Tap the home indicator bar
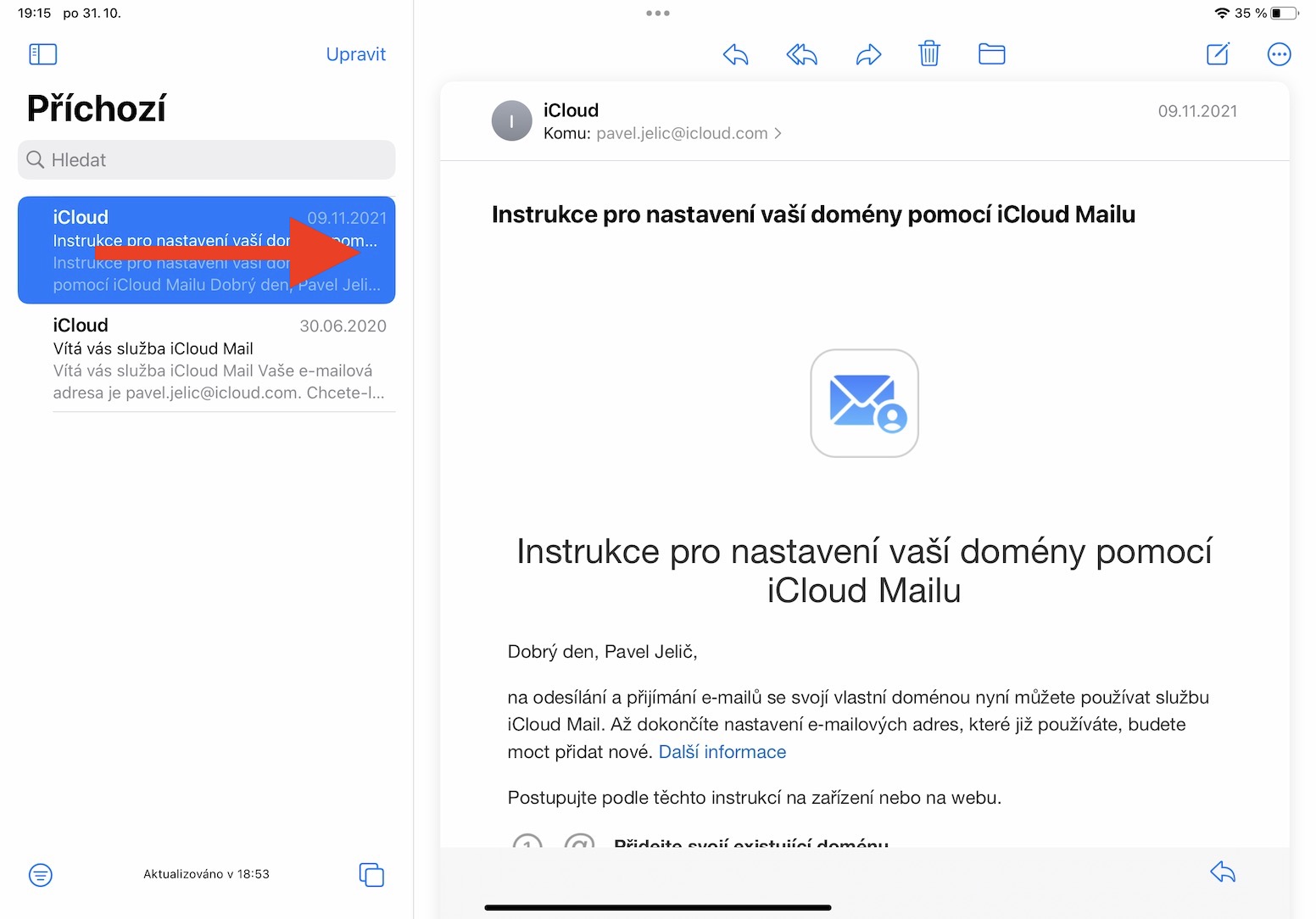This screenshot has width=1316, height=919. pos(658,908)
